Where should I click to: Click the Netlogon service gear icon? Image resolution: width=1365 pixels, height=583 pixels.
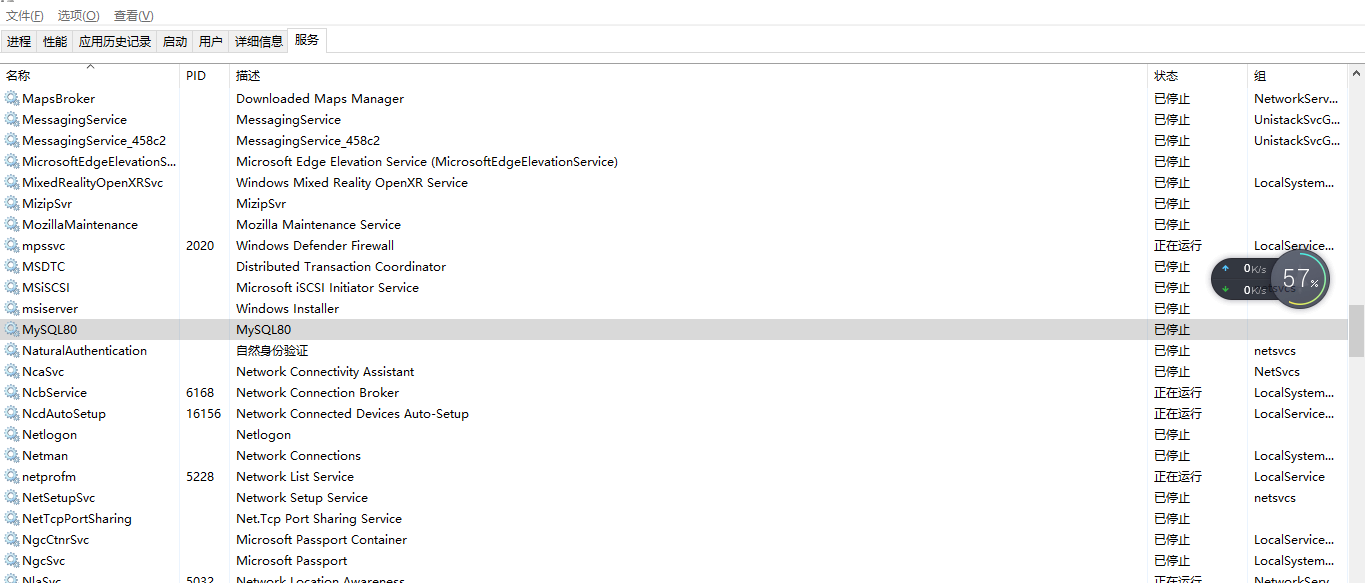pos(12,434)
